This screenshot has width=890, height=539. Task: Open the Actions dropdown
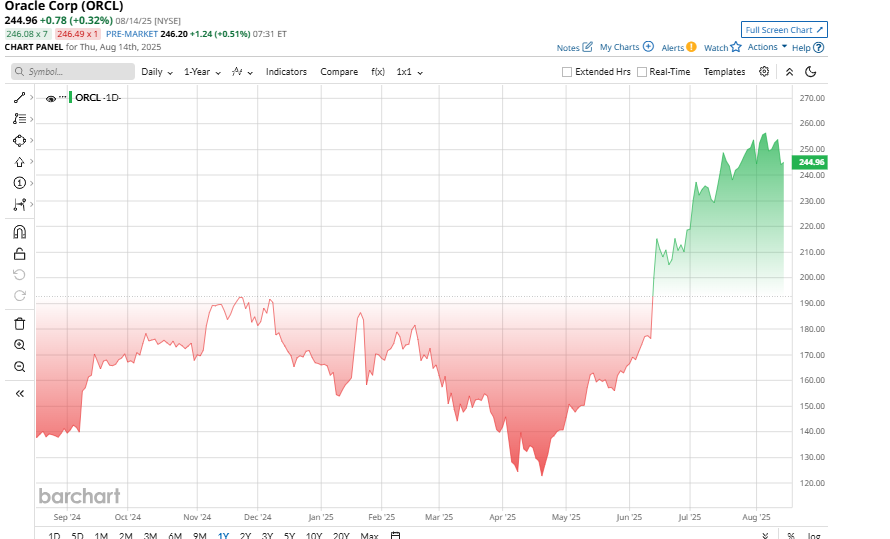click(767, 47)
